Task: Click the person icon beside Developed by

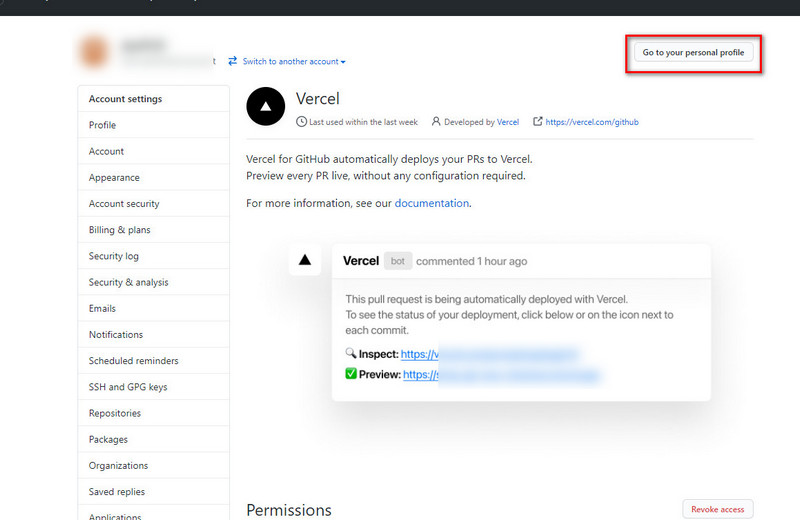Action: coord(436,121)
